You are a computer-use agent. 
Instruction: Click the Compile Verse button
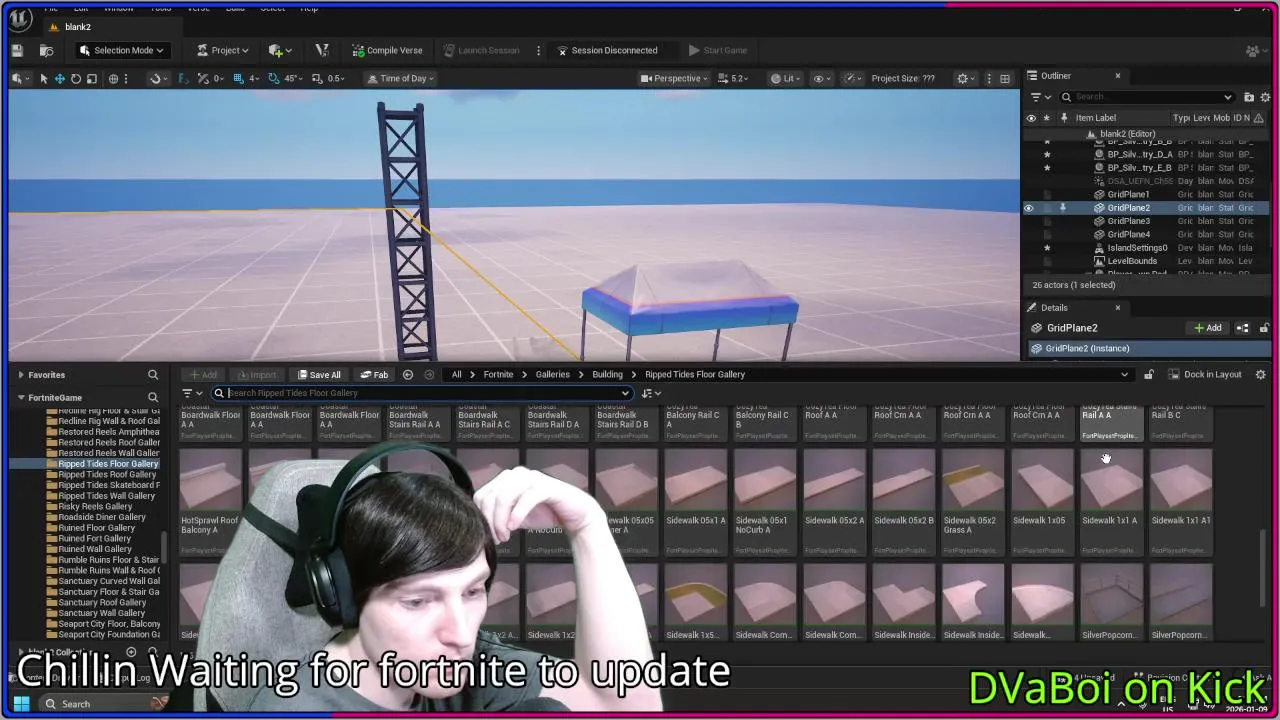(387, 50)
